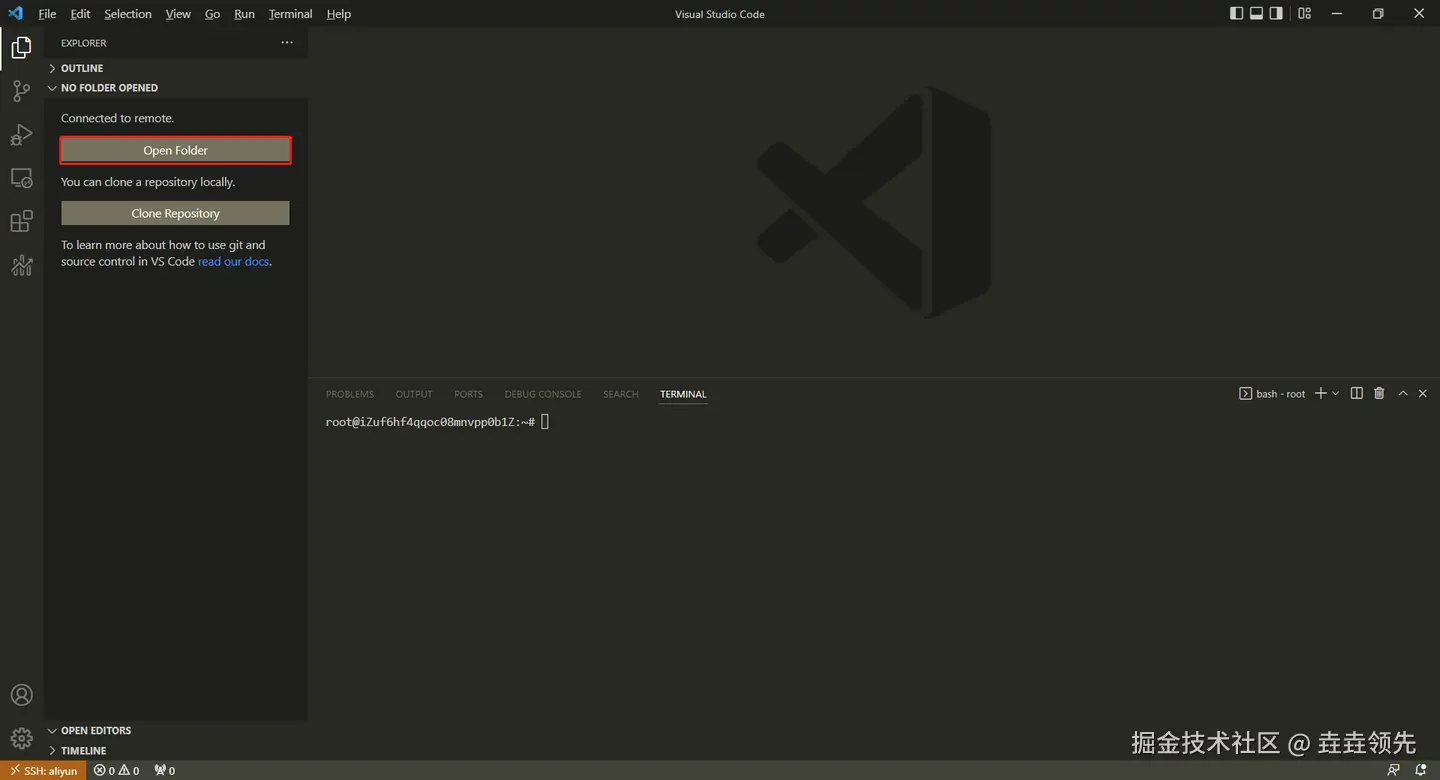
Task: Select the bash - root terminal entry
Action: pos(1272,393)
